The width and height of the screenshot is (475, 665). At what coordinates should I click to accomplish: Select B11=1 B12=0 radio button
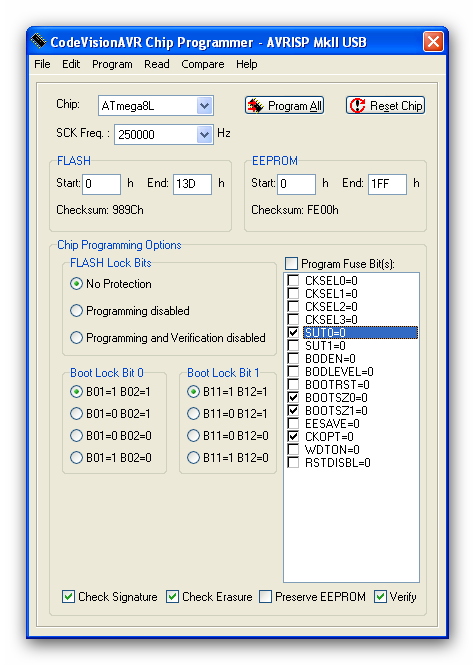click(193, 458)
